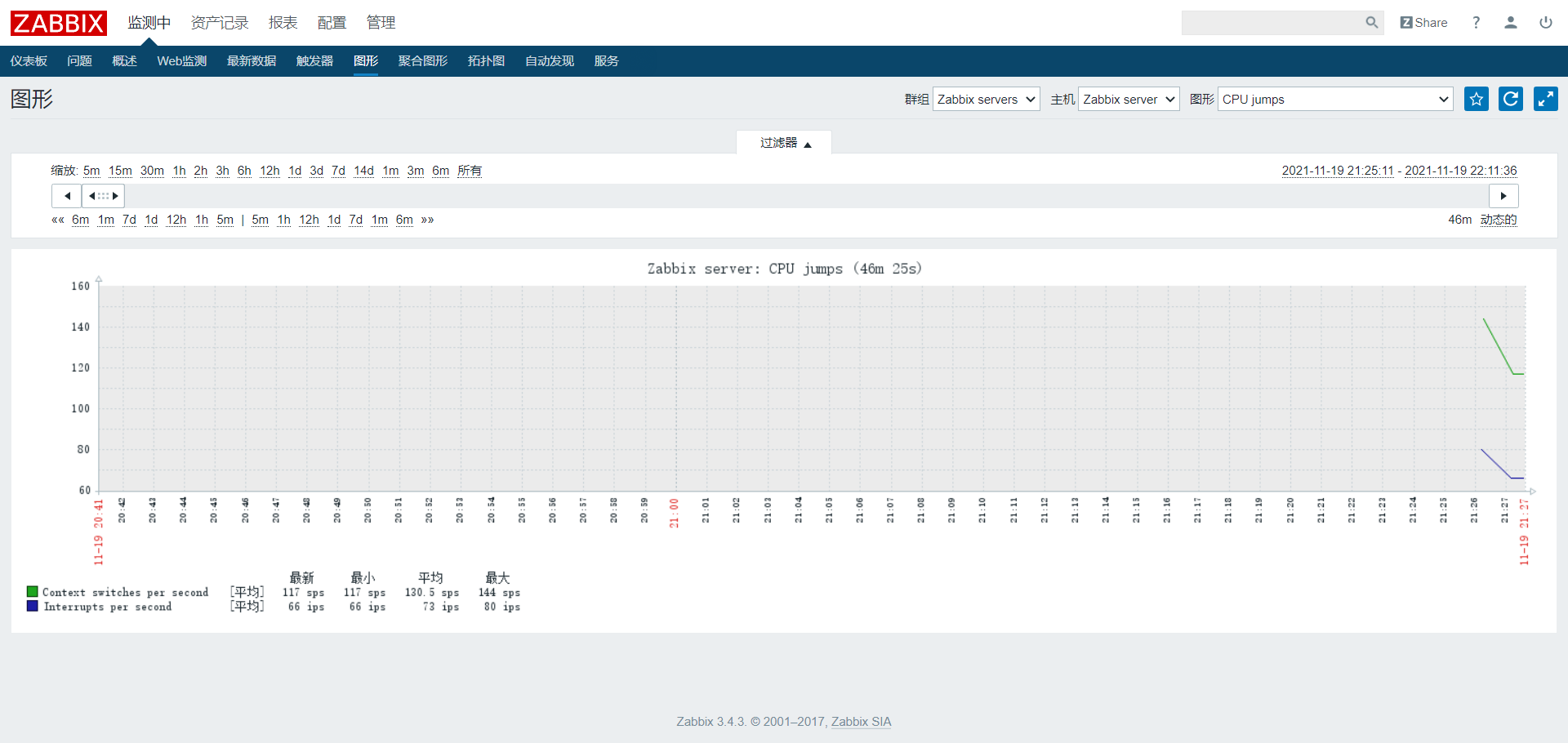1568x743 pixels.
Task: Shift time period forward with the right arrow
Action: point(1503,196)
